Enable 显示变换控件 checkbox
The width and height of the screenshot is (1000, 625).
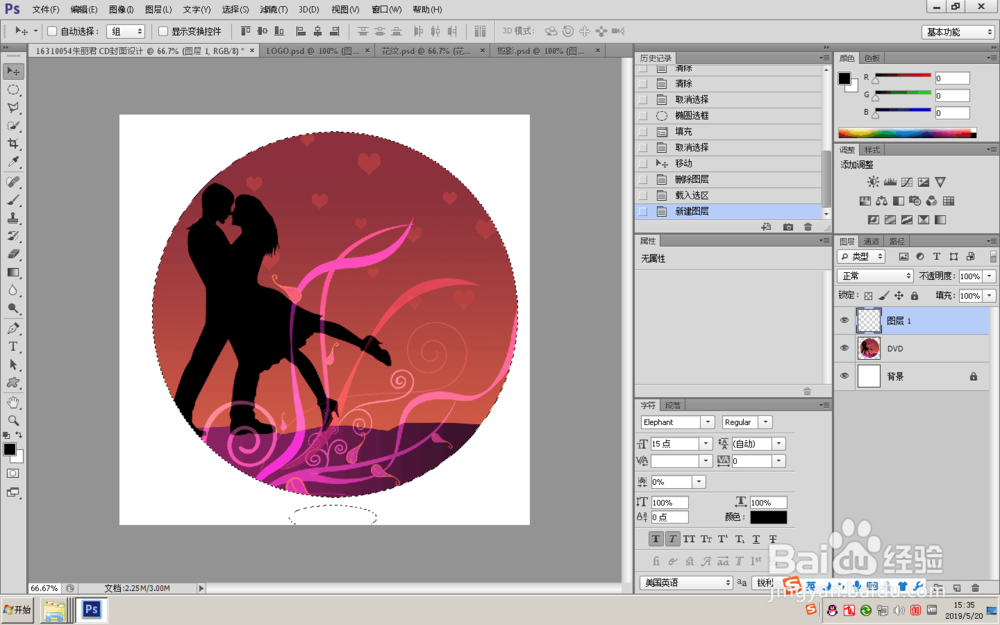163,31
